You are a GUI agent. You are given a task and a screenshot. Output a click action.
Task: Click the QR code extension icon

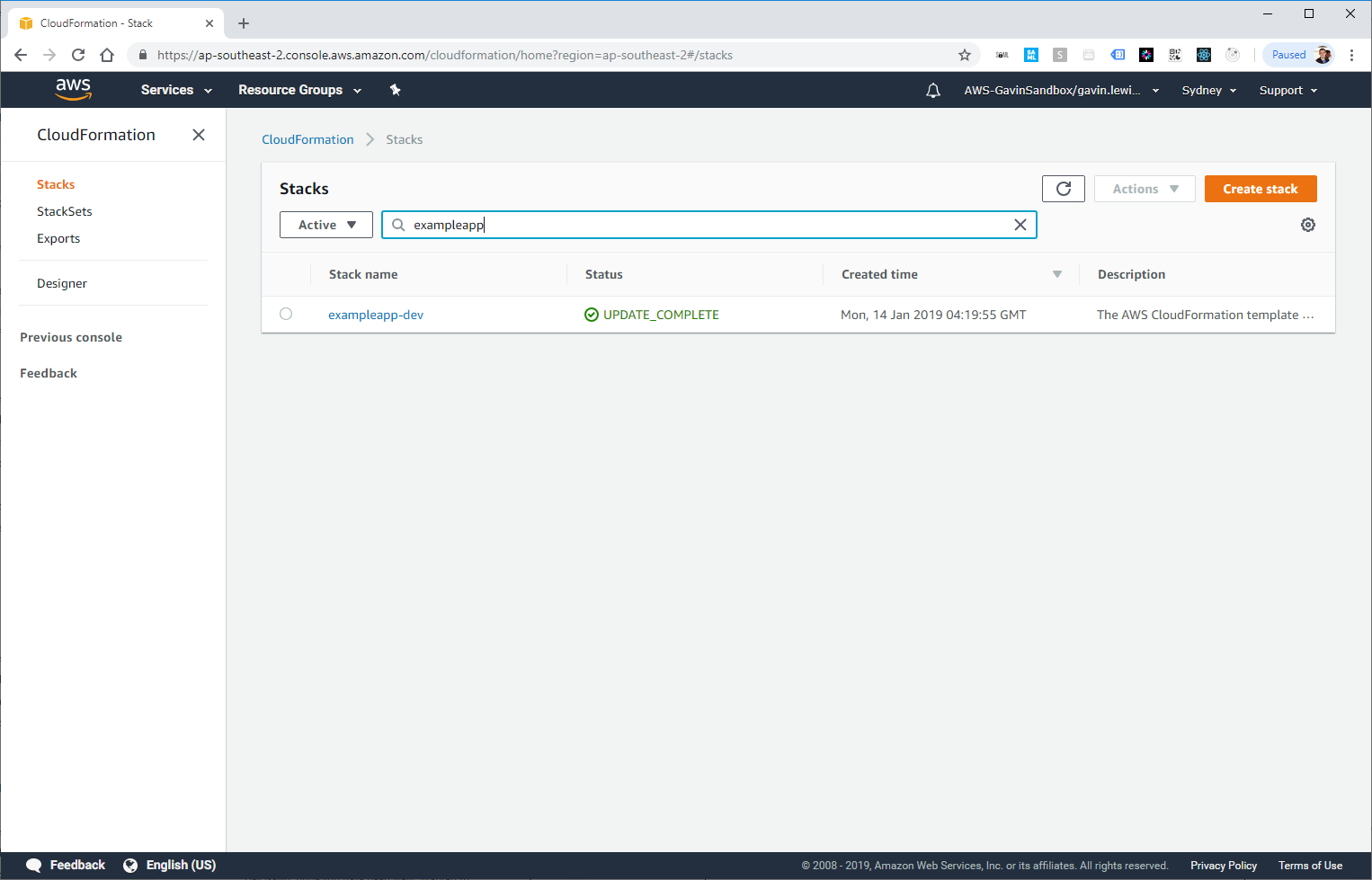tap(1175, 55)
